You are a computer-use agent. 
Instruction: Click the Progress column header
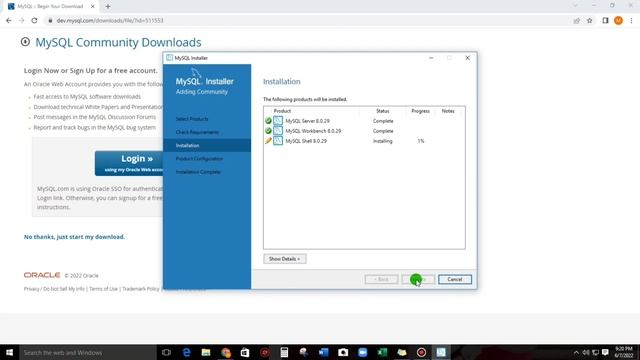tap(420, 111)
